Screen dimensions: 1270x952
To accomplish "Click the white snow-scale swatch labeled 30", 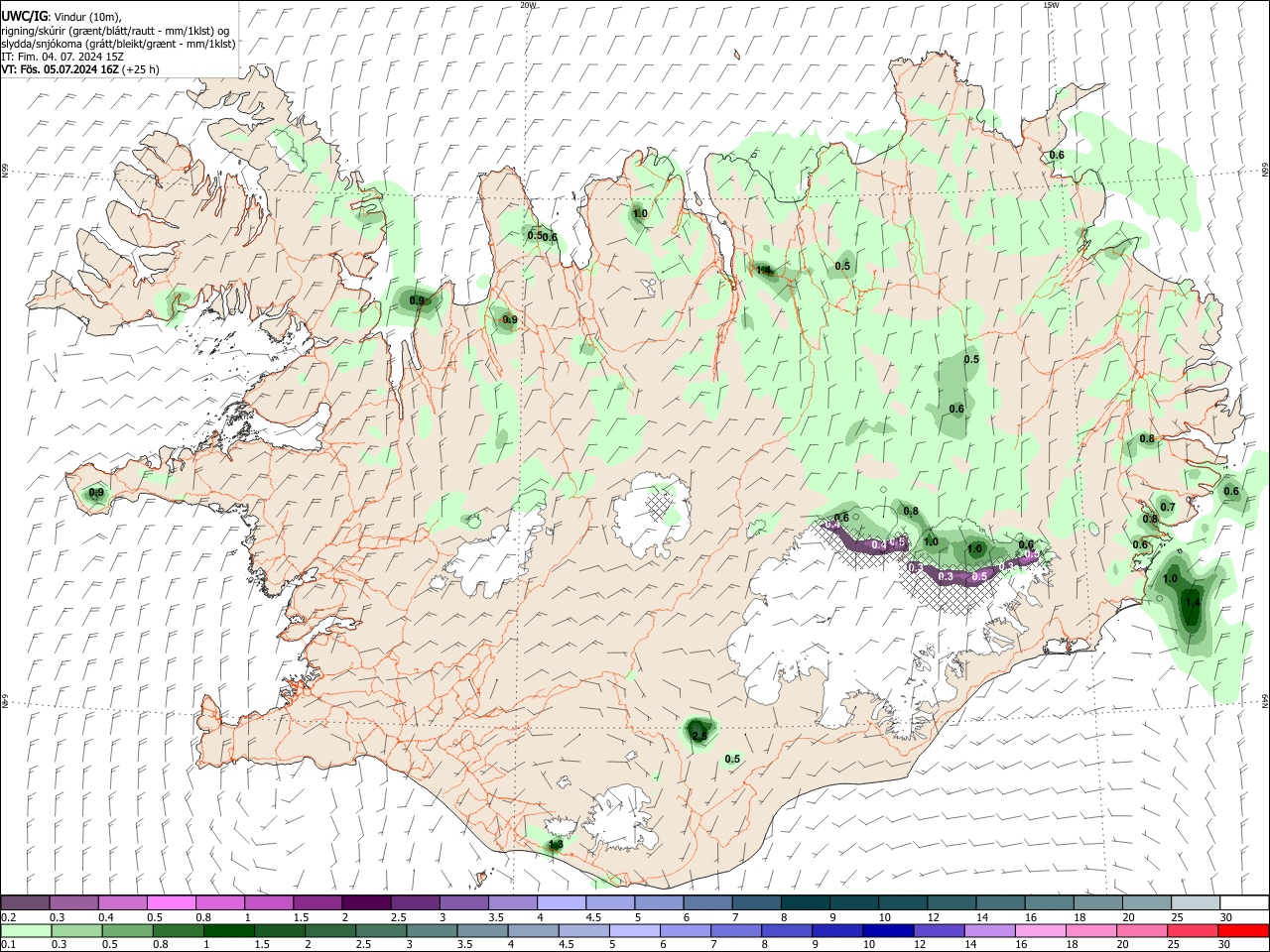I will tap(1244, 903).
